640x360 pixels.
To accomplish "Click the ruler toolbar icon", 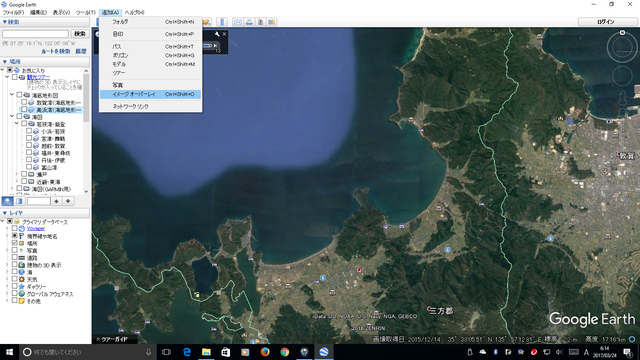I will [x=222, y=22].
